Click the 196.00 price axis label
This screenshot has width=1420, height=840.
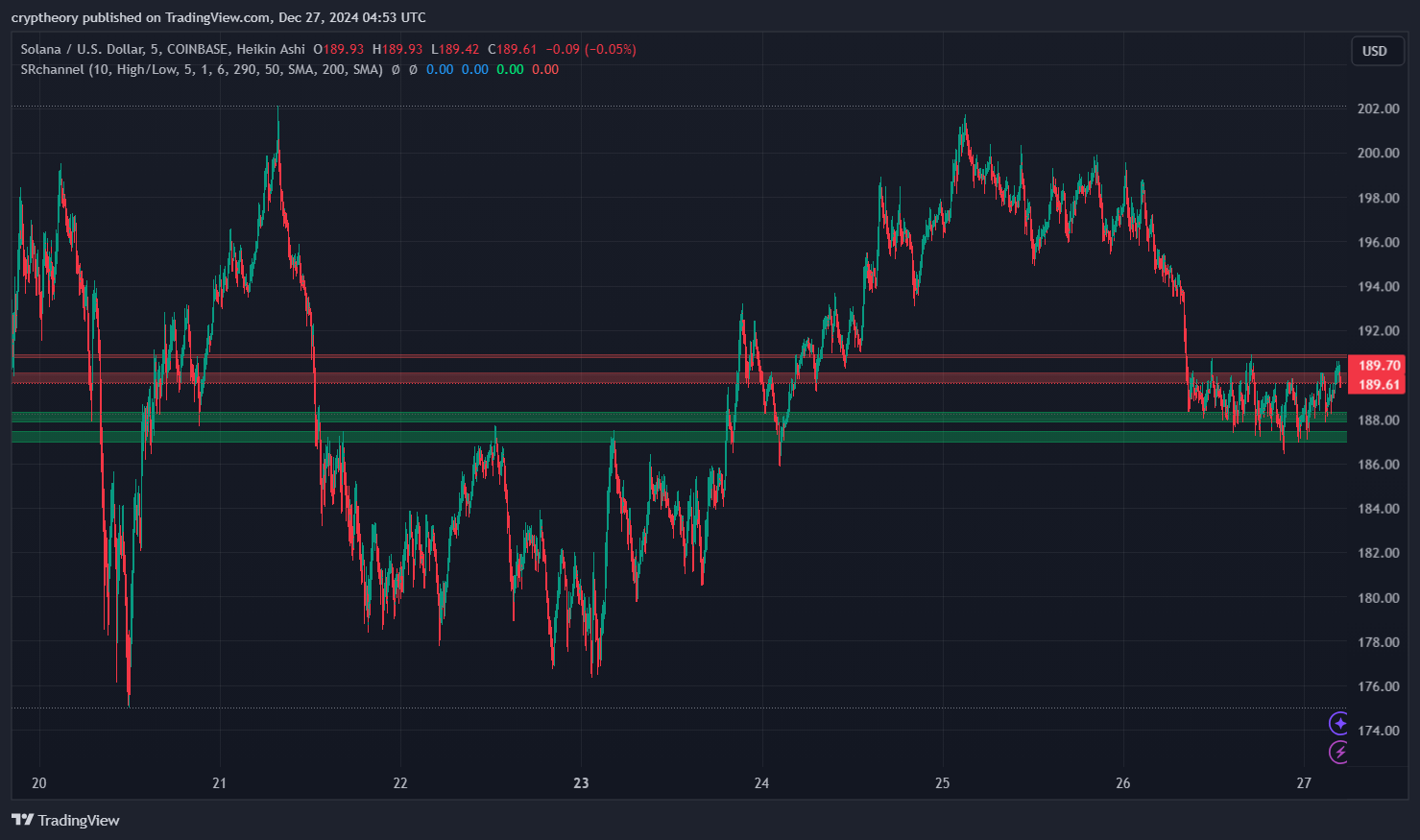tap(1378, 242)
